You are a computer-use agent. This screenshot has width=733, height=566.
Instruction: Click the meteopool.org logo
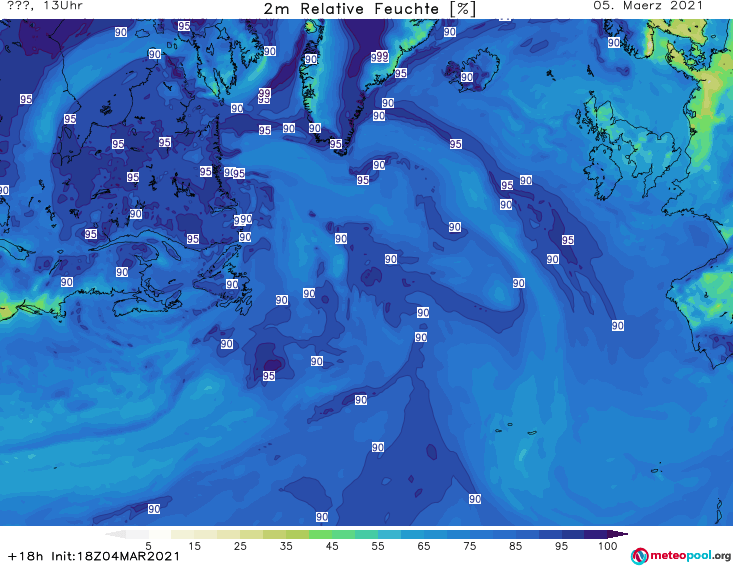(681, 556)
